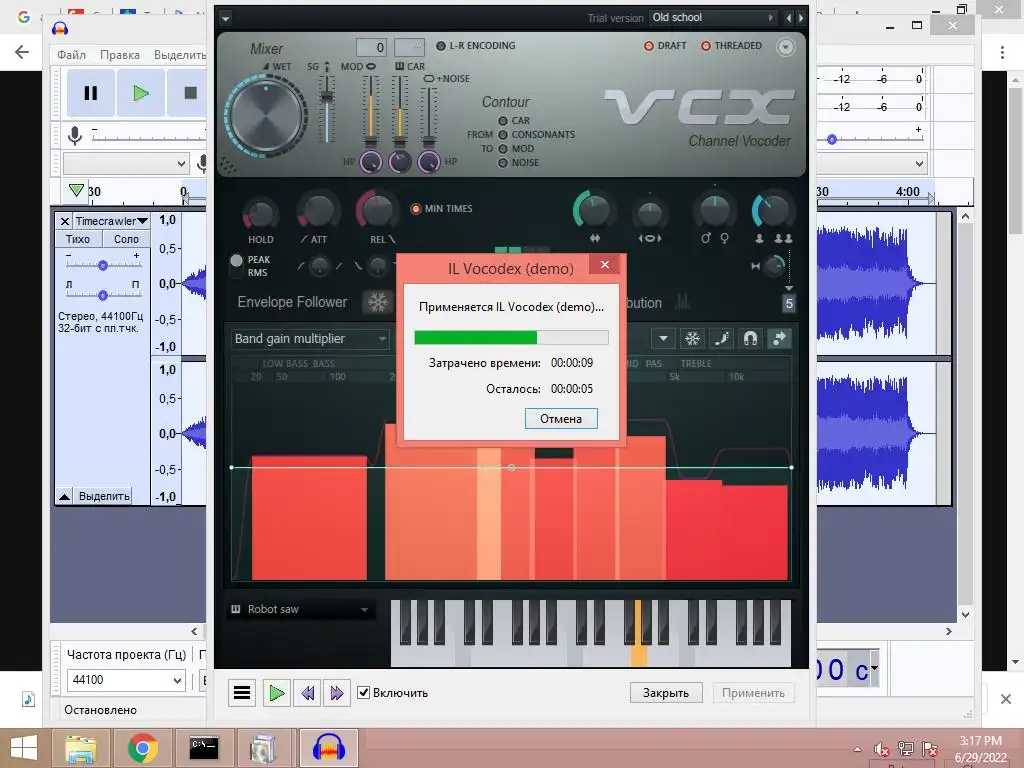1024x768 pixels.
Task: Click the Audacity stop button
Action: pos(189,93)
